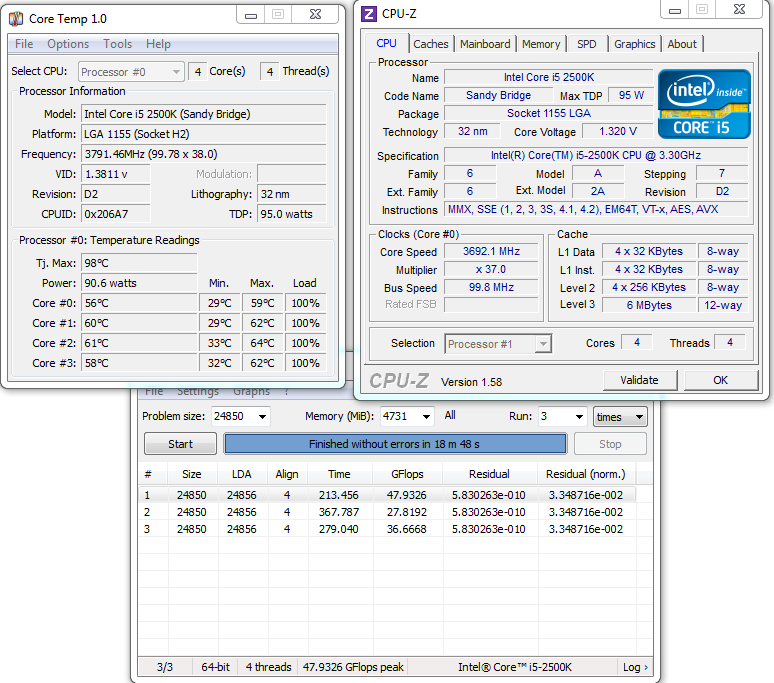
Task: Switch to the Memory tab in CPU-Z
Action: tap(541, 44)
